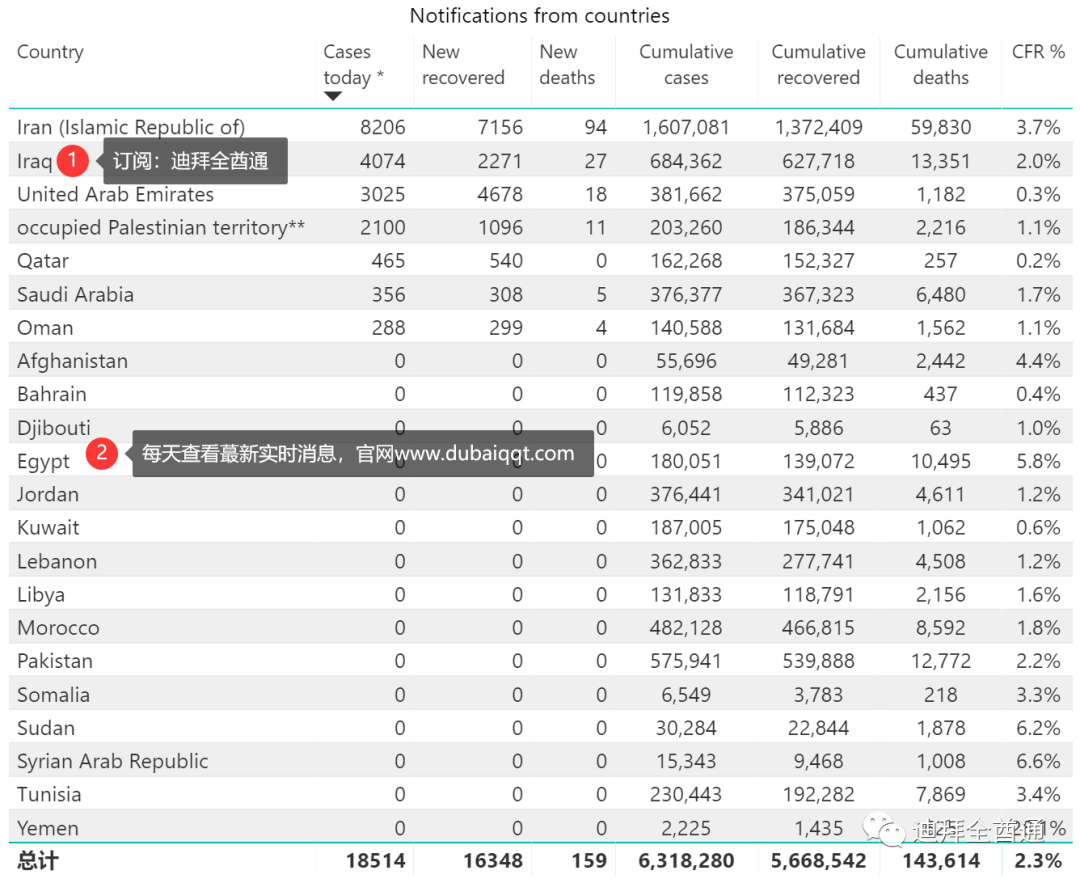Click Iraq cases today value 4074
The image size is (1080, 879).
pyautogui.click(x=382, y=161)
